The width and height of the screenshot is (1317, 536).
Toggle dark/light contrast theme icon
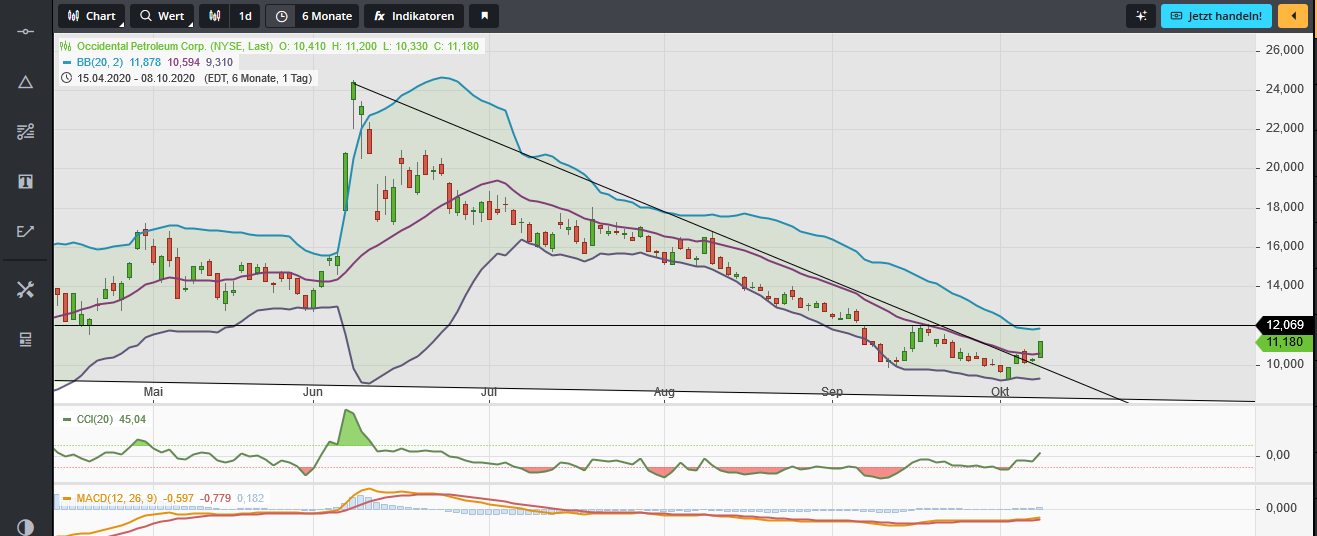[x=26, y=527]
